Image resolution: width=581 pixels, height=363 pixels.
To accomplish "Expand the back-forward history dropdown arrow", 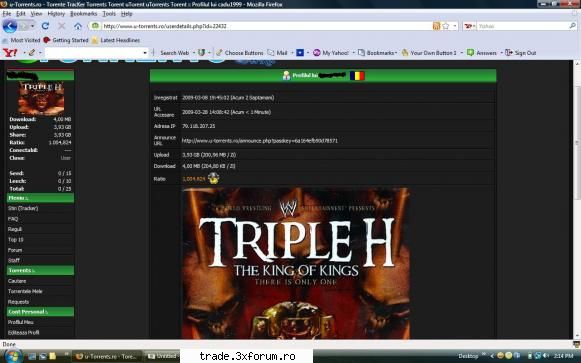I will point(33,26).
